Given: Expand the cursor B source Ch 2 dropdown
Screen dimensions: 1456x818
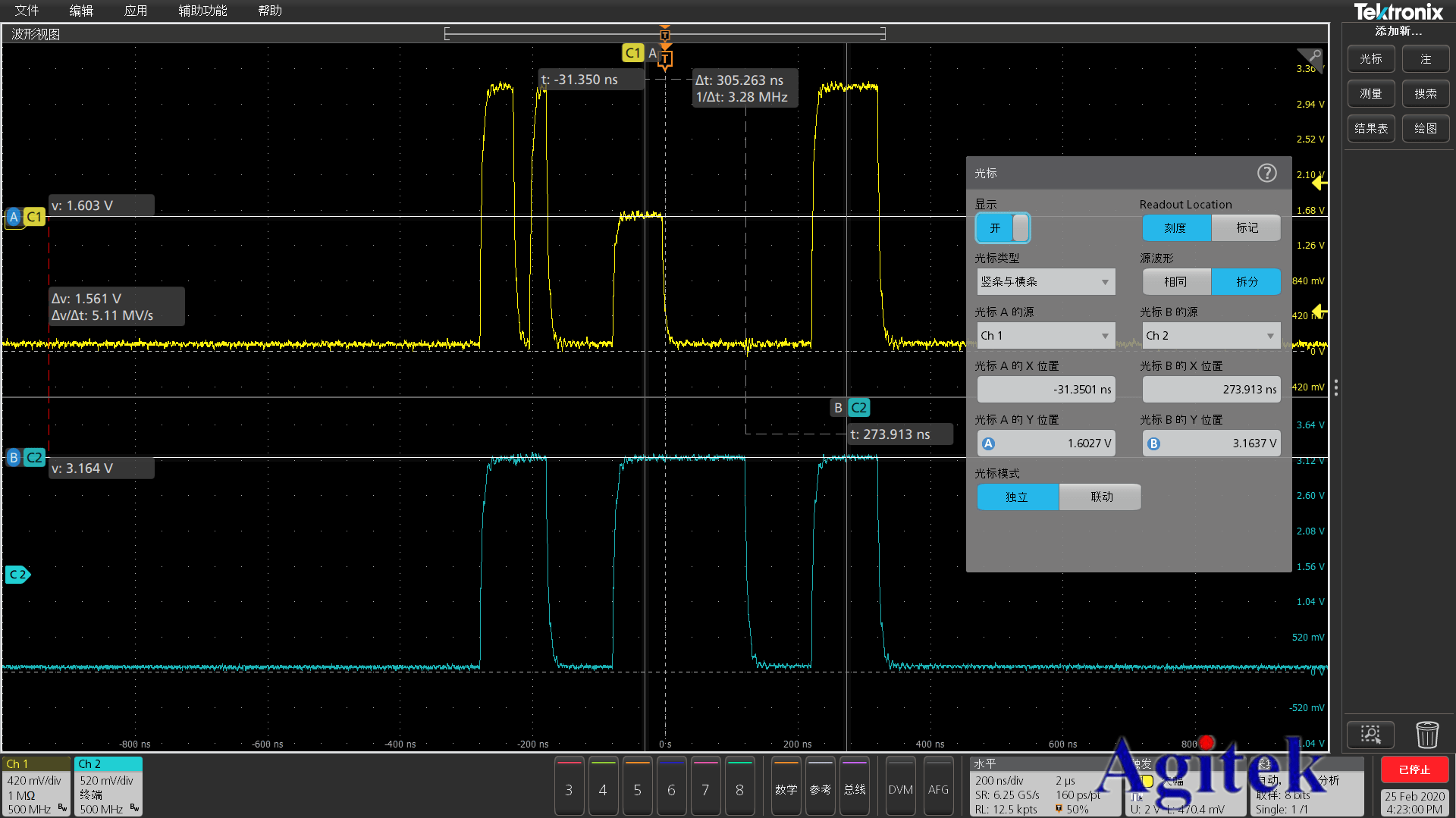Looking at the screenshot, I should [1210, 336].
